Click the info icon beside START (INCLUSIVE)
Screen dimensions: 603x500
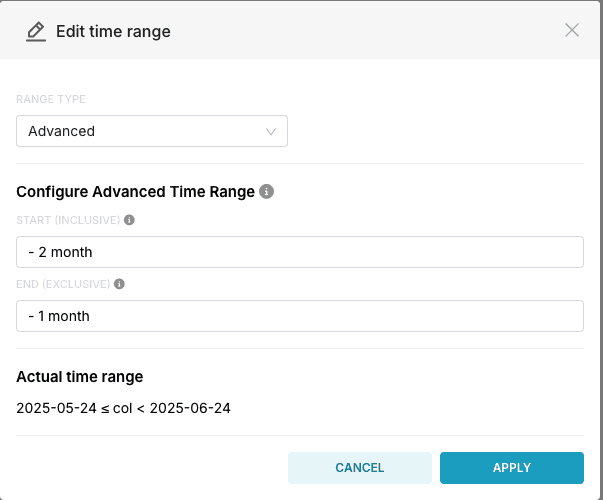click(129, 220)
